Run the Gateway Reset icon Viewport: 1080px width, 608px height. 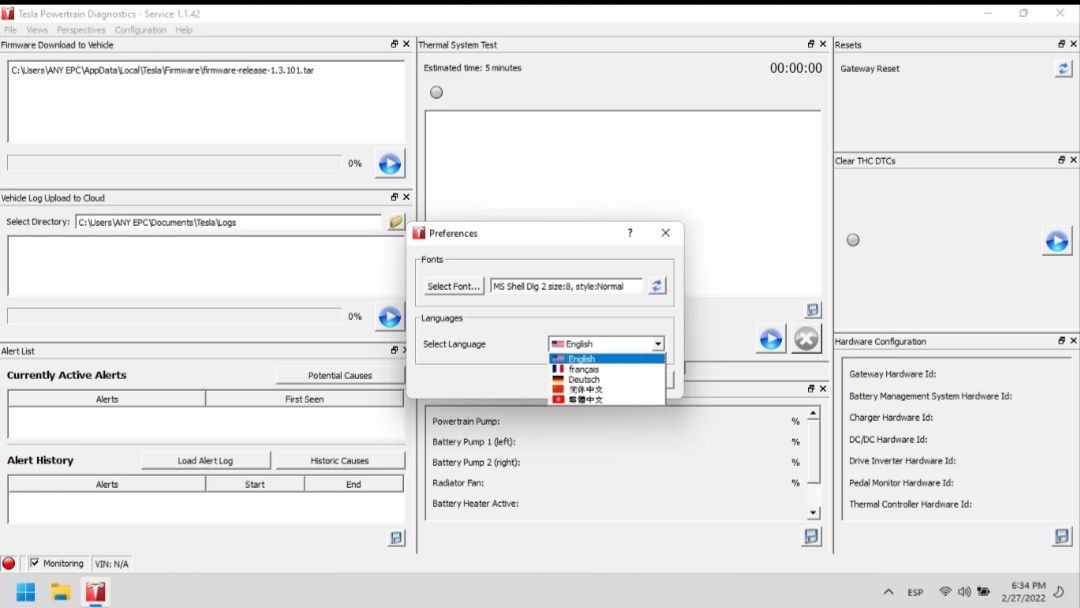[x=1063, y=68]
